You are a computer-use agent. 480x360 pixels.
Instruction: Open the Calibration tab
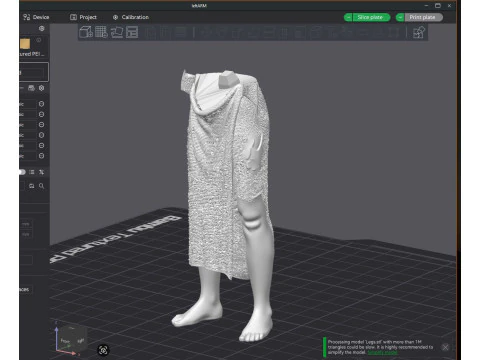[130, 17]
